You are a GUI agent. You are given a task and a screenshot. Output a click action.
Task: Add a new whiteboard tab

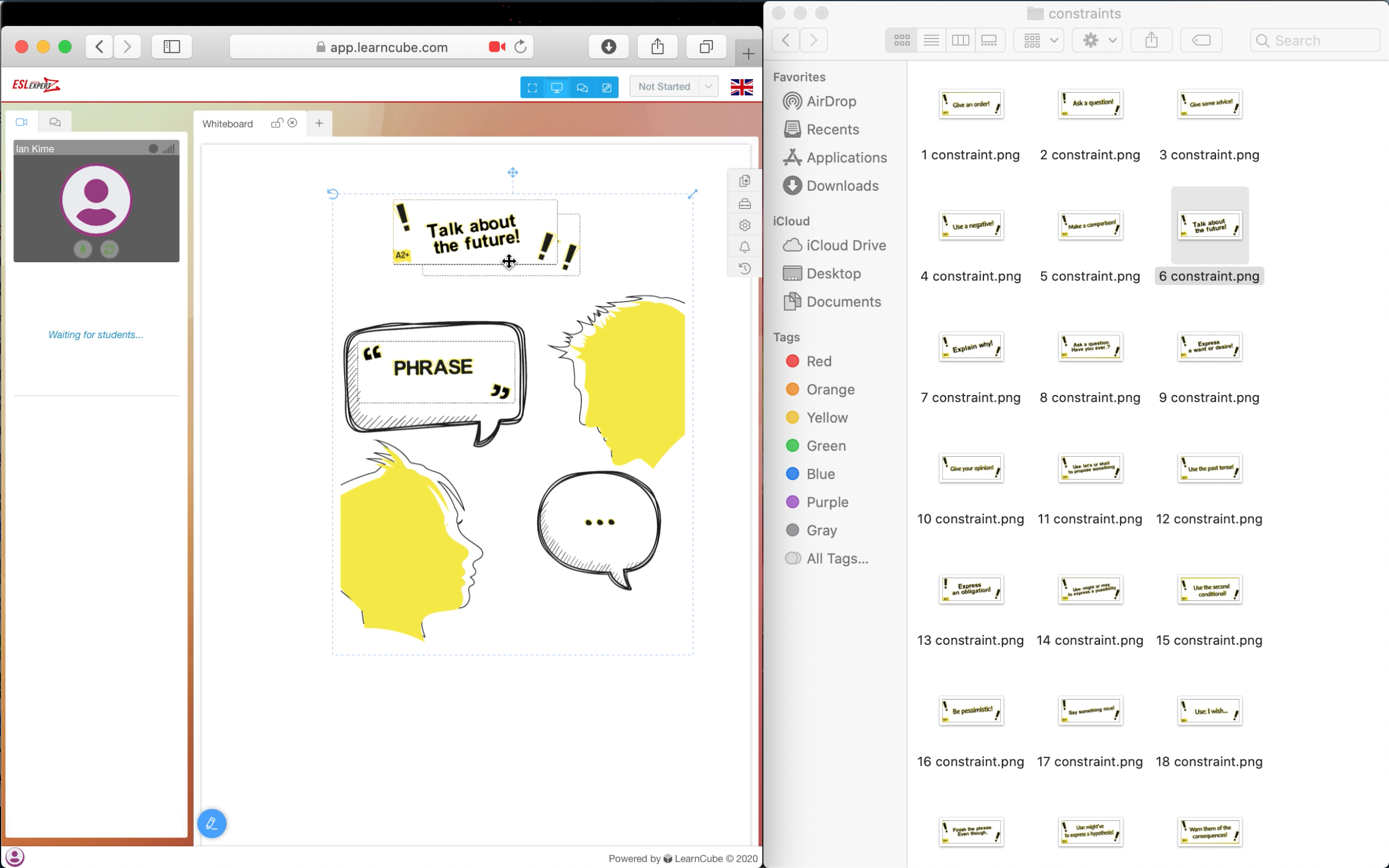point(319,123)
